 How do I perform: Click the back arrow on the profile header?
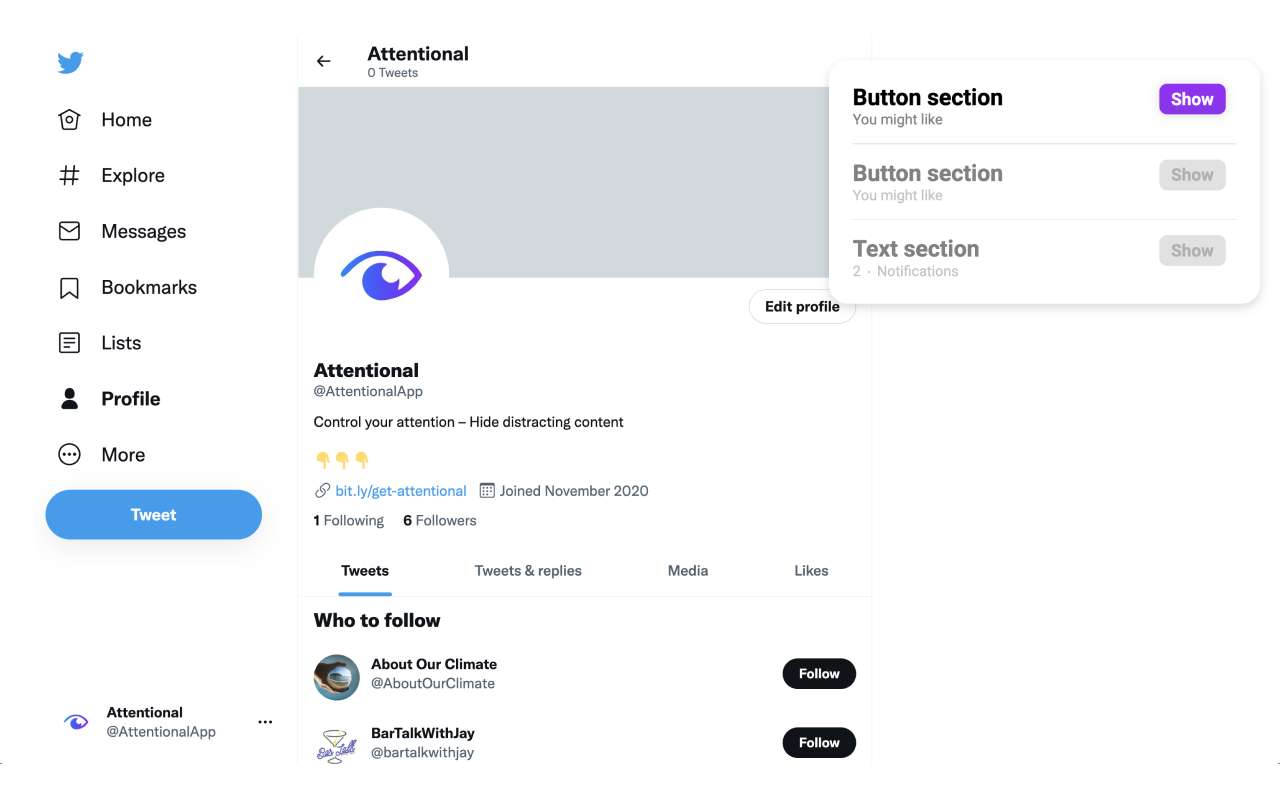point(323,61)
